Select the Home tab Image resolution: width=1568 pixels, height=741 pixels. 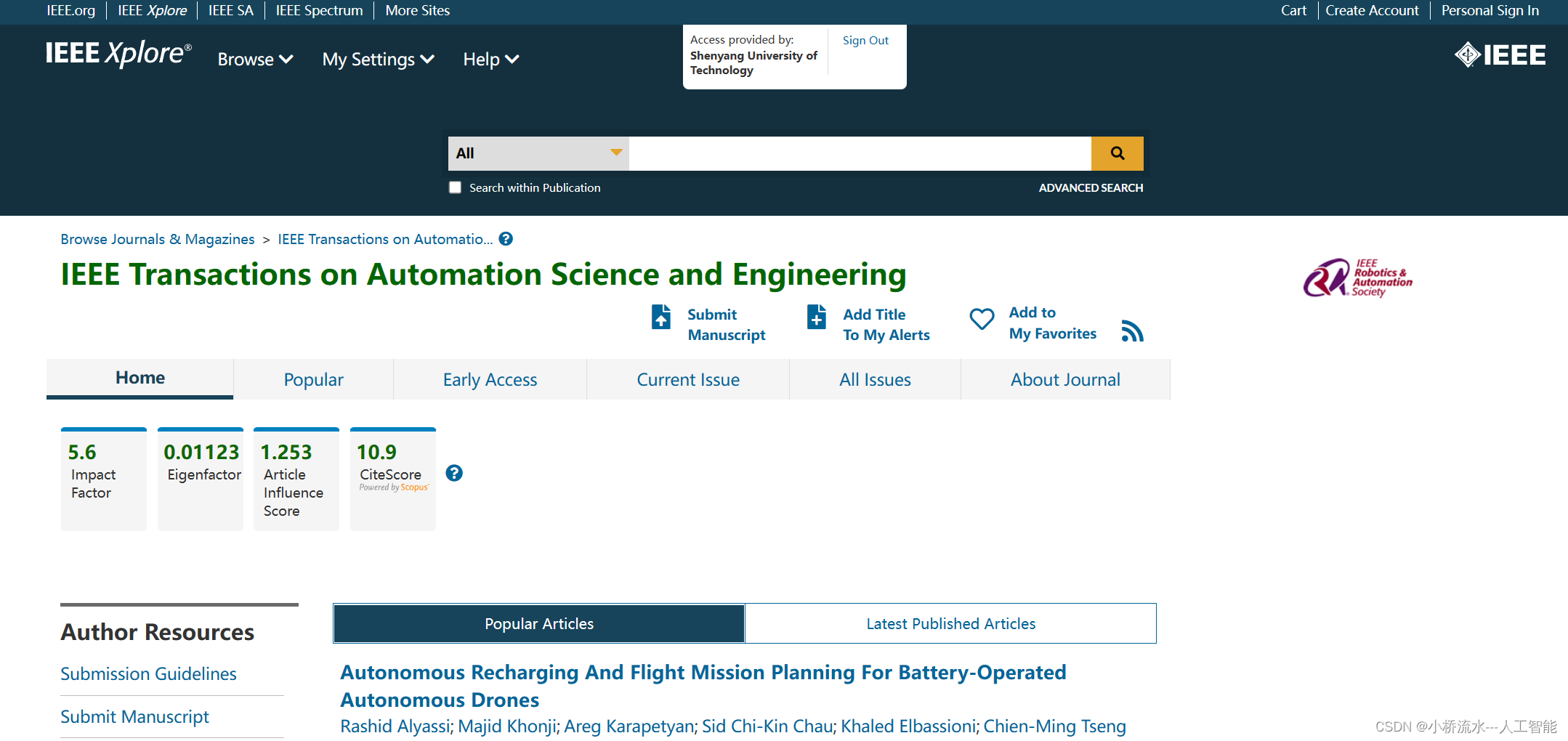pyautogui.click(x=140, y=378)
